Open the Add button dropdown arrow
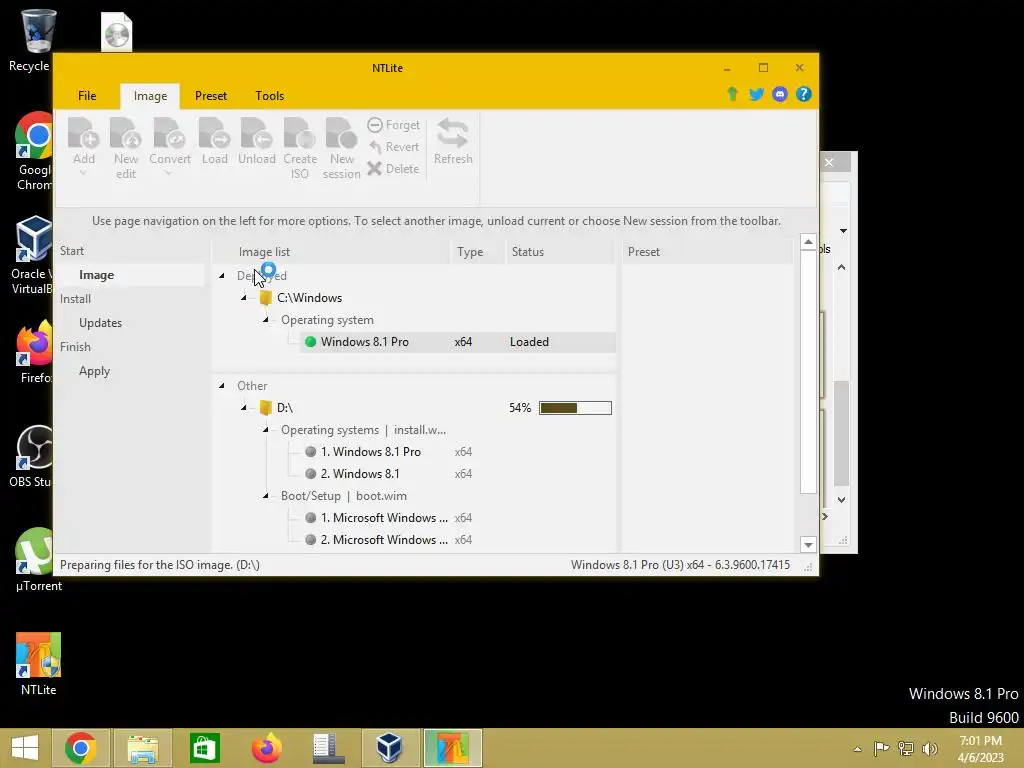The image size is (1024, 768). (x=83, y=174)
